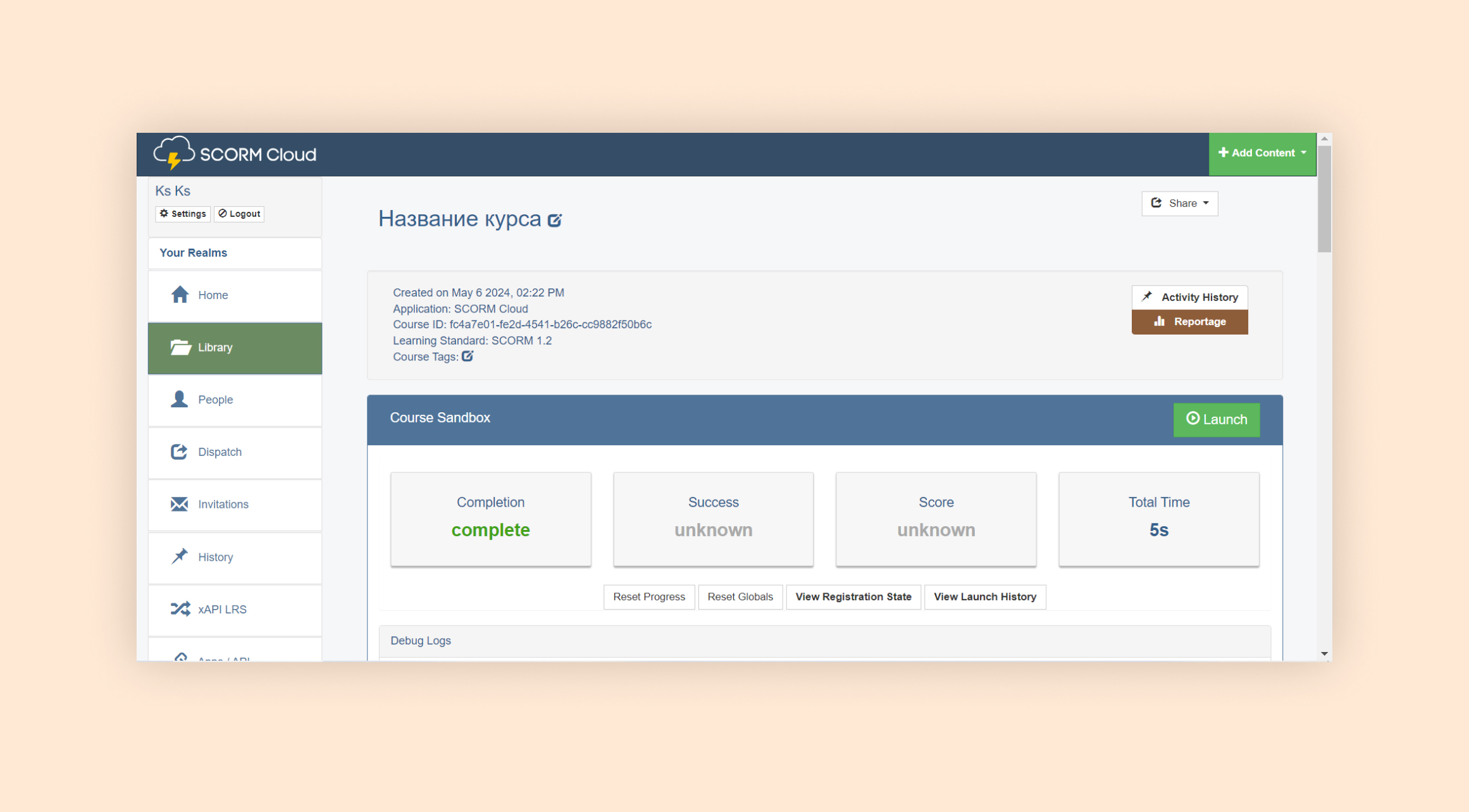Viewport: 1469px width, 812px height.
Task: Click the edit icon next to course name
Action: pos(558,219)
